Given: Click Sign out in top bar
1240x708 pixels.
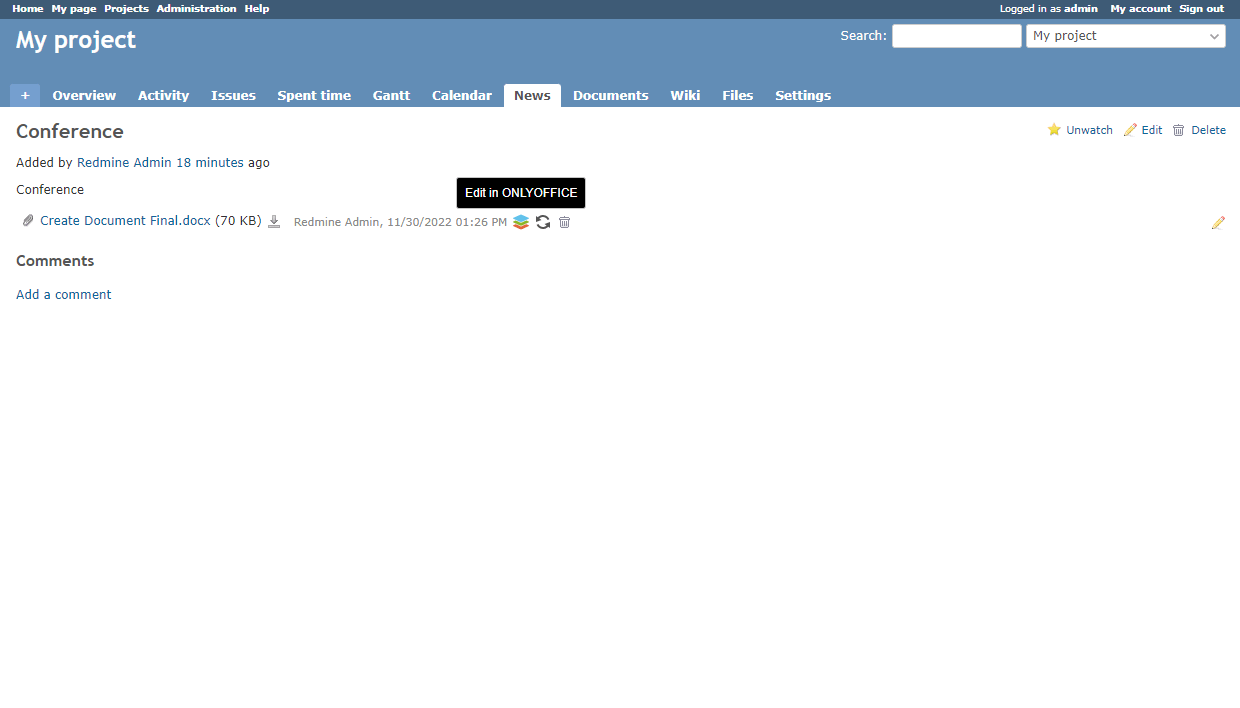Looking at the screenshot, I should pos(1201,9).
